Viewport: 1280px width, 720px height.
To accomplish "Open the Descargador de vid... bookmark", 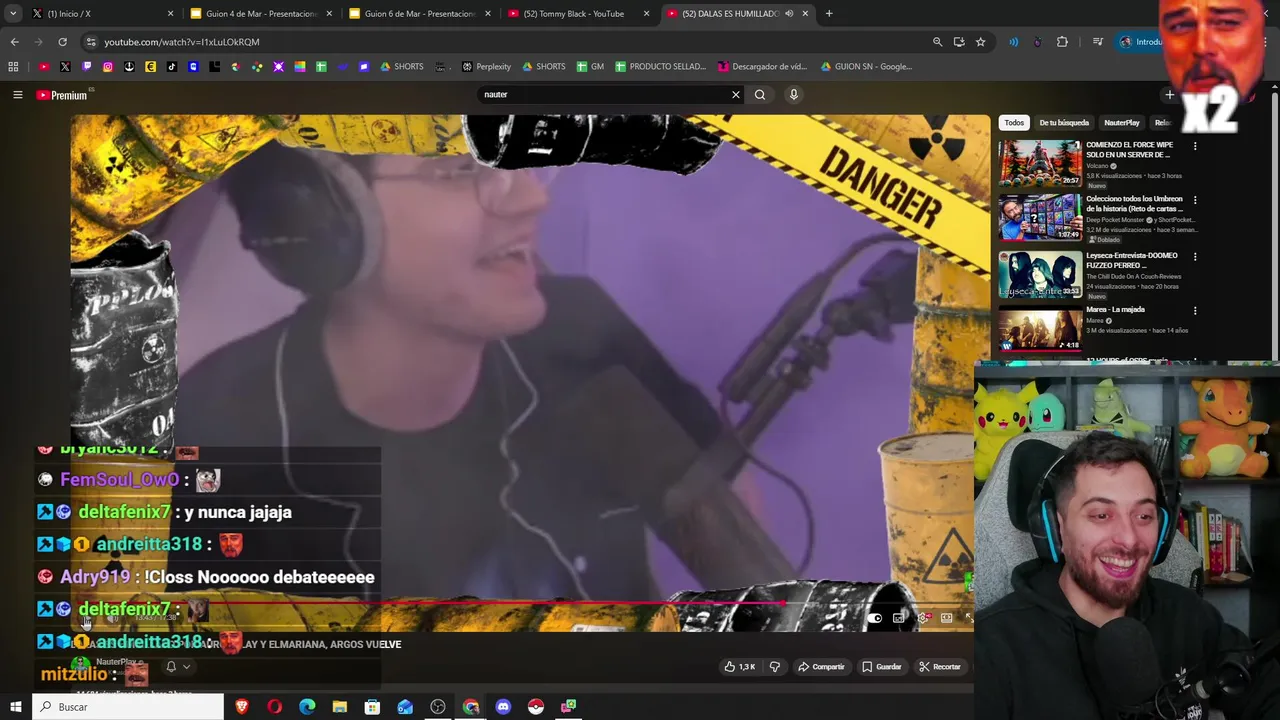I will 762,67.
